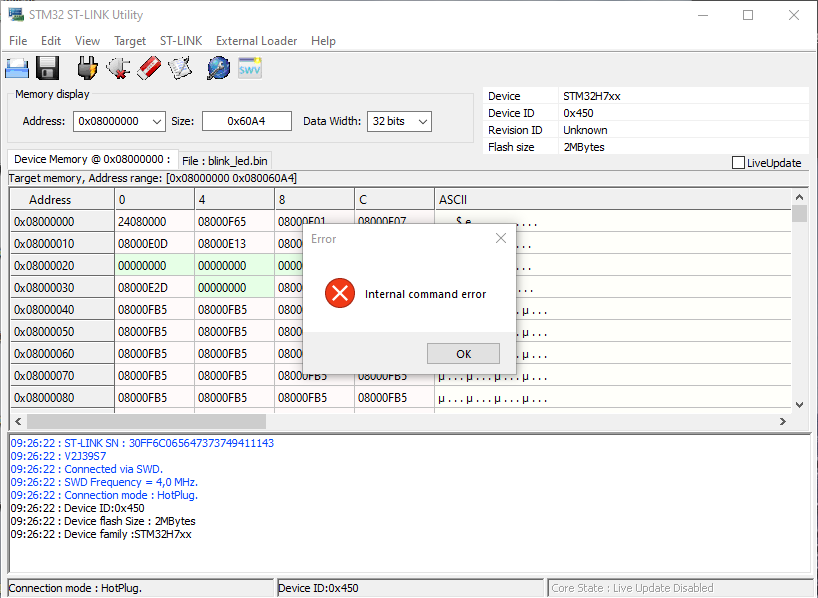Click horizontal scrollbar right arrow
818x598 pixels.
pyautogui.click(x=783, y=421)
